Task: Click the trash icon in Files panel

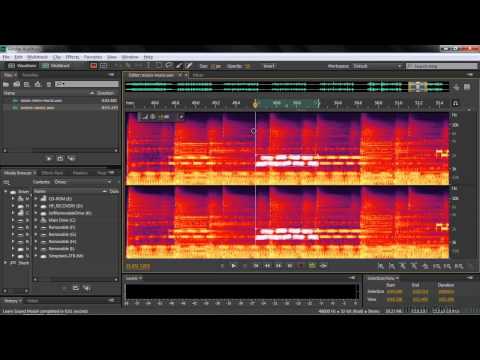Action: pyautogui.click(x=49, y=84)
